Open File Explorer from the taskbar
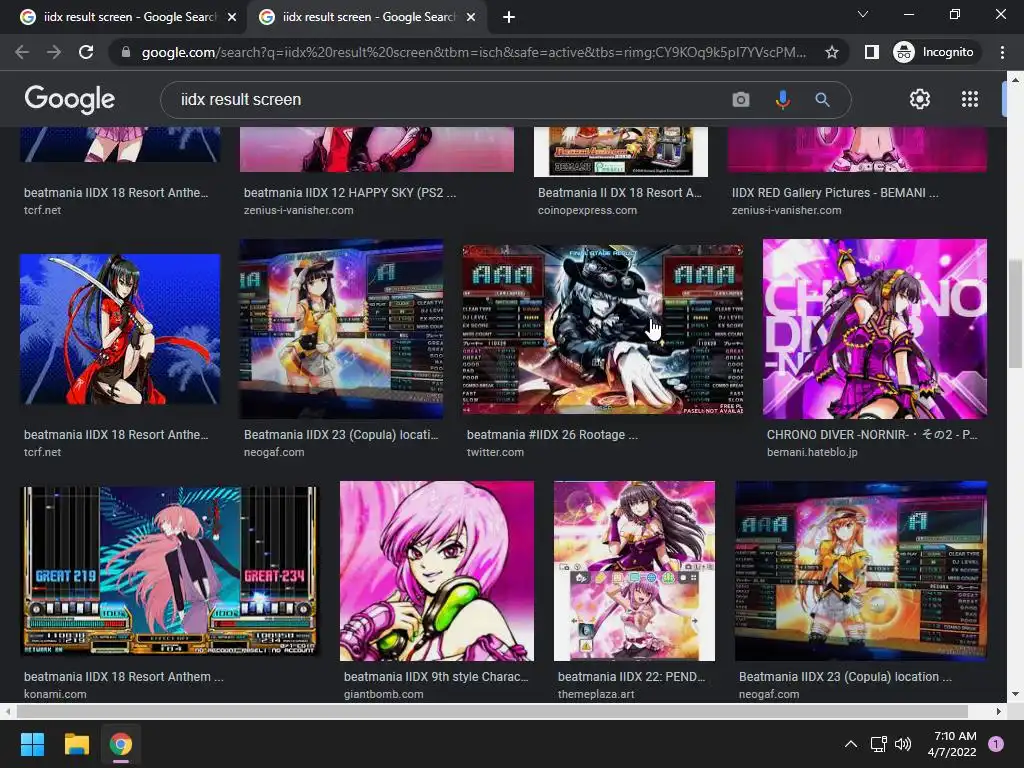 tap(76, 744)
